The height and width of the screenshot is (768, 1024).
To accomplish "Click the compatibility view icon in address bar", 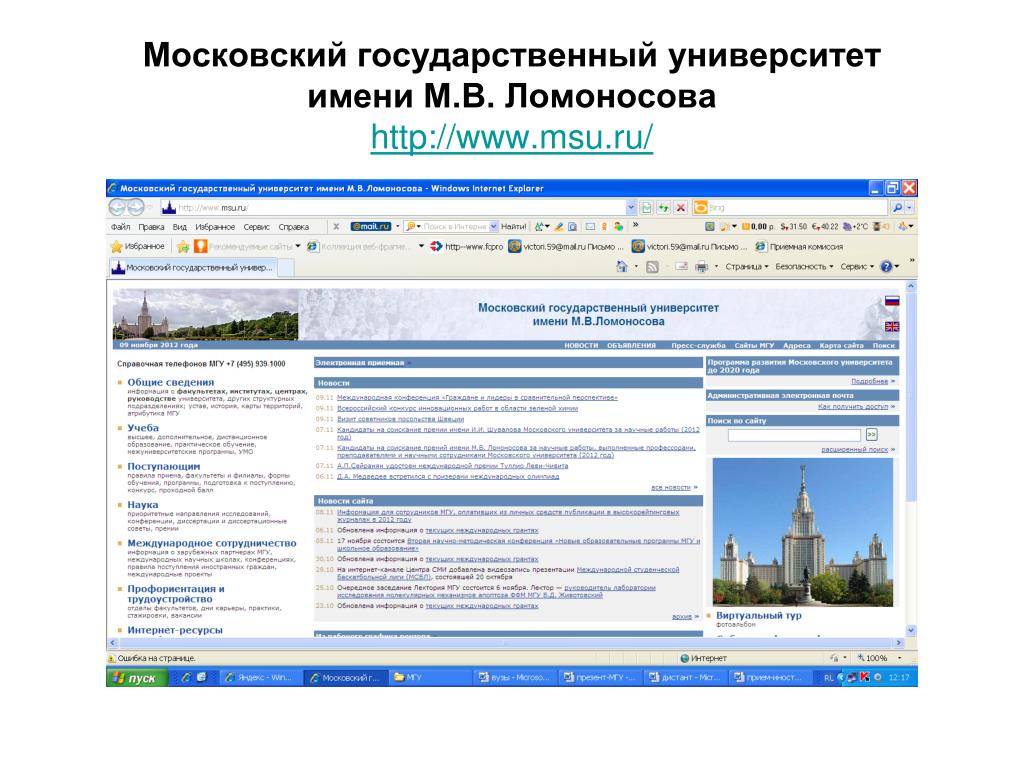I will pyautogui.click(x=647, y=208).
